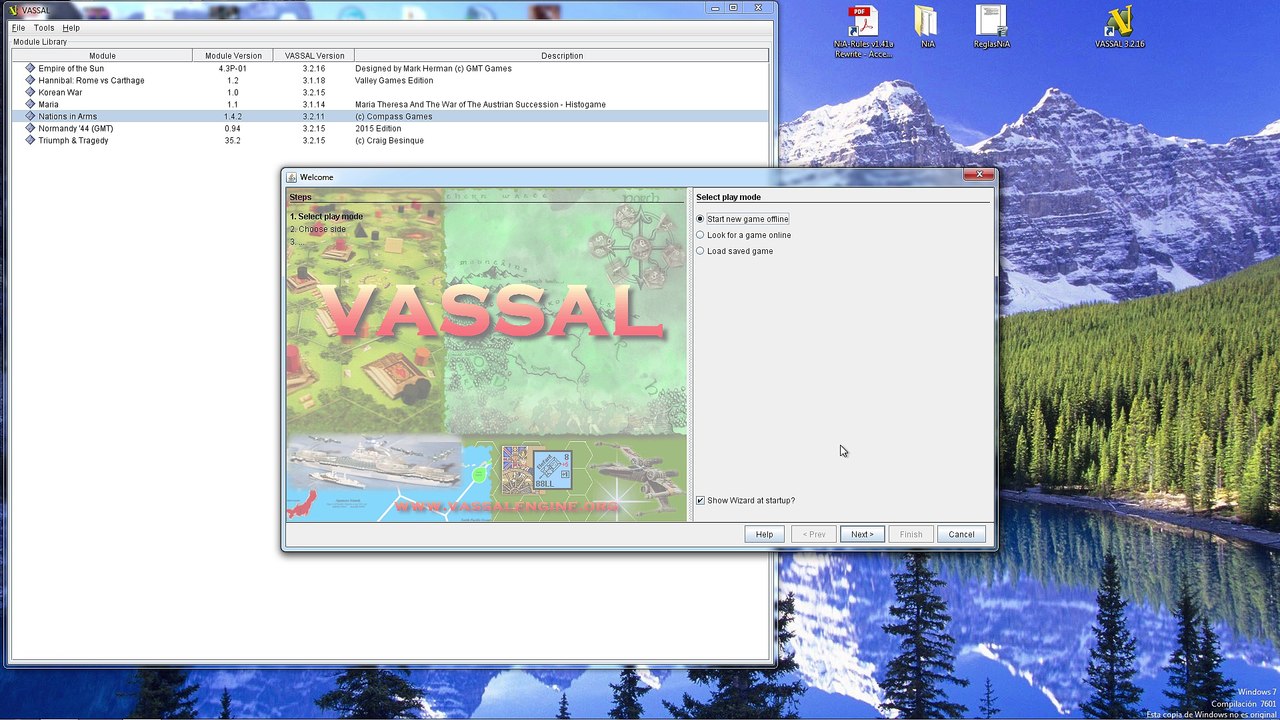This screenshot has width=1280, height=720.
Task: Click VASSAL version 3.1.18
Action: (314, 80)
